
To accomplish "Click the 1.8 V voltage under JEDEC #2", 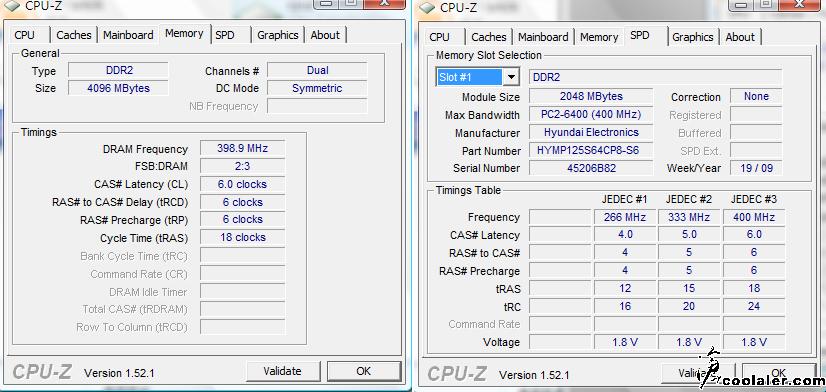I will (x=689, y=342).
